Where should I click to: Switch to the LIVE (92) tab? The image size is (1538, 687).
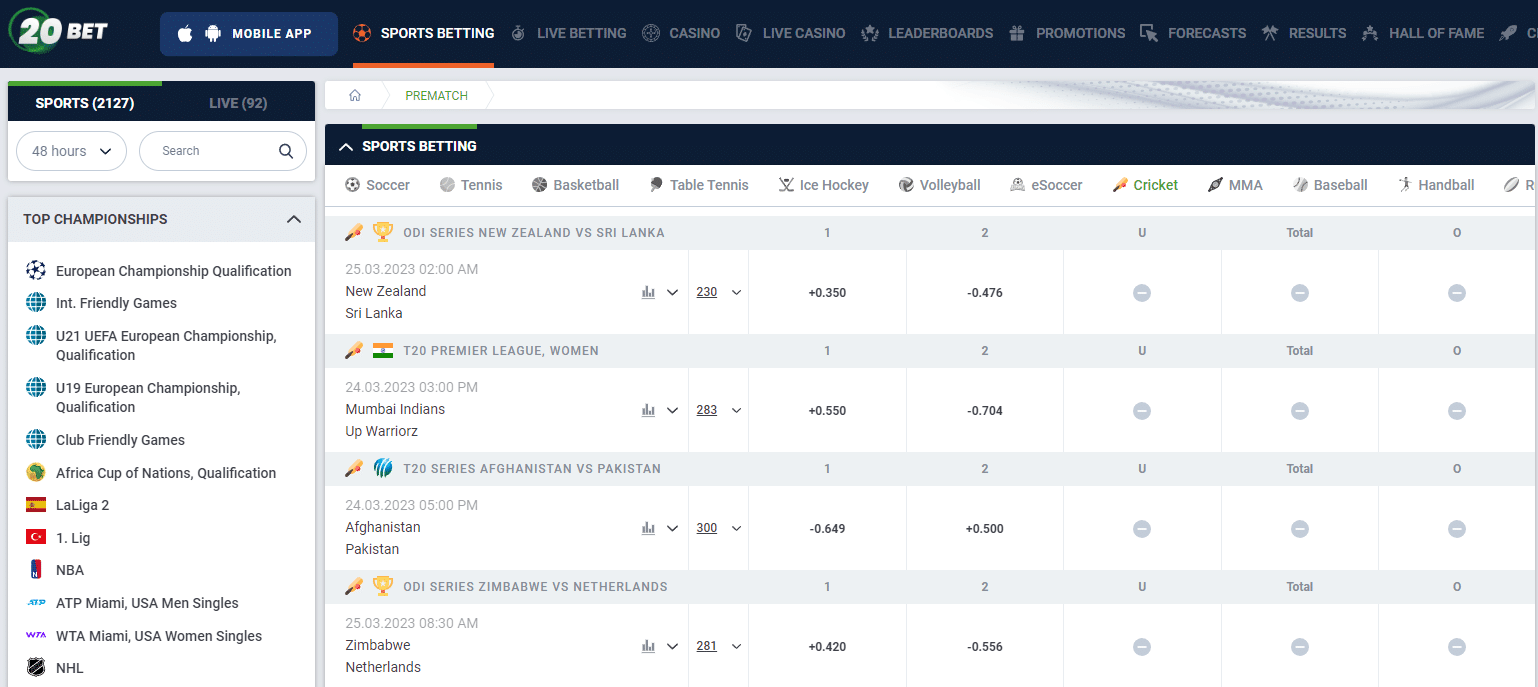[237, 102]
